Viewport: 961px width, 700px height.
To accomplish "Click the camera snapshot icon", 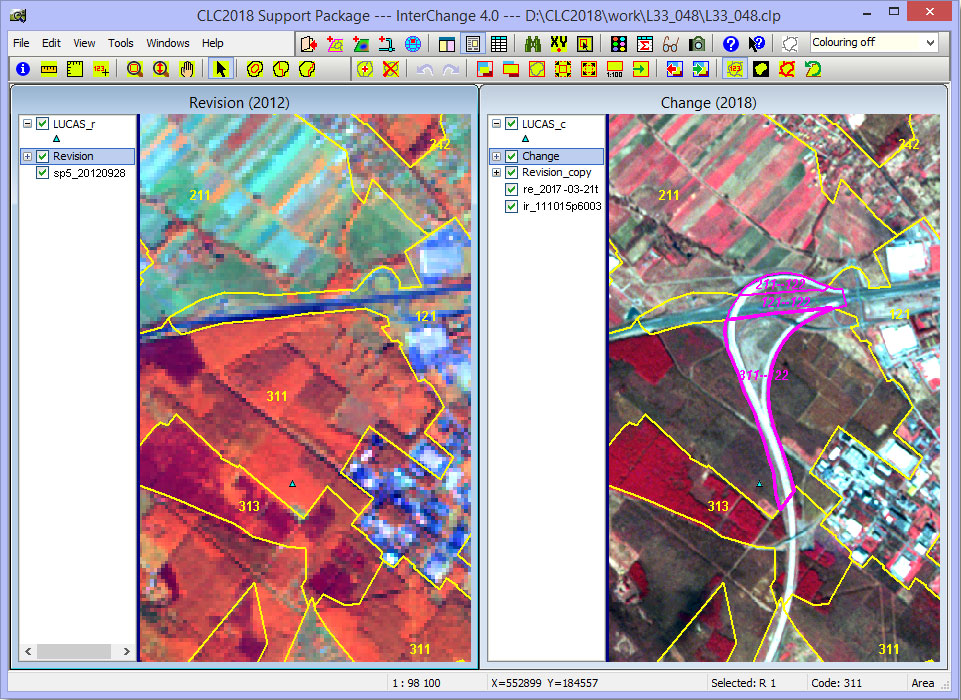I will [696, 44].
